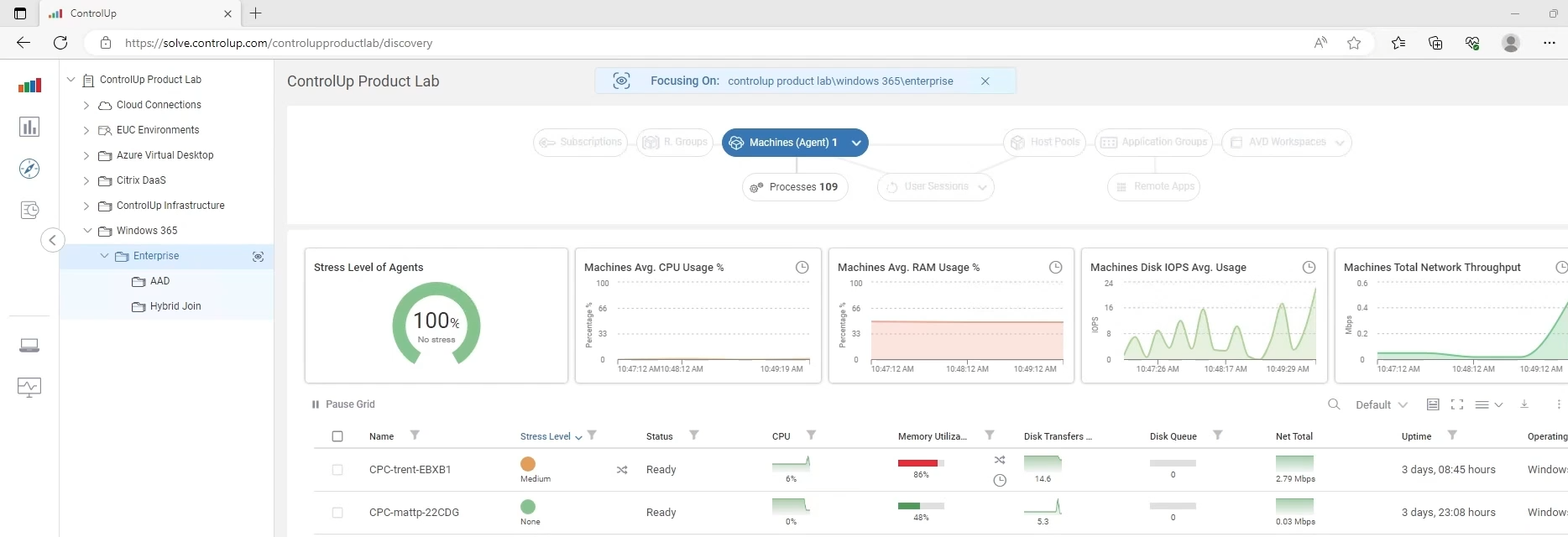The height and width of the screenshot is (537, 1568).
Task: Open the Default view dropdown
Action: 1382,404
